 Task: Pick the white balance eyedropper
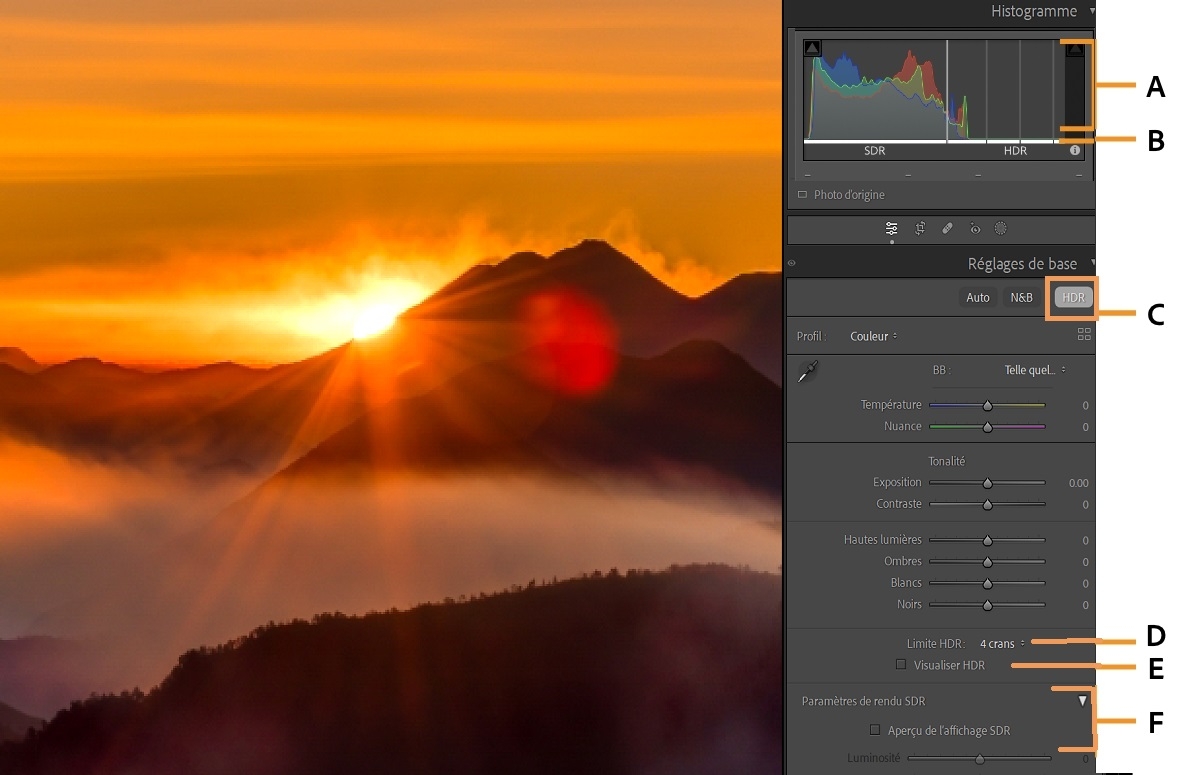point(808,371)
